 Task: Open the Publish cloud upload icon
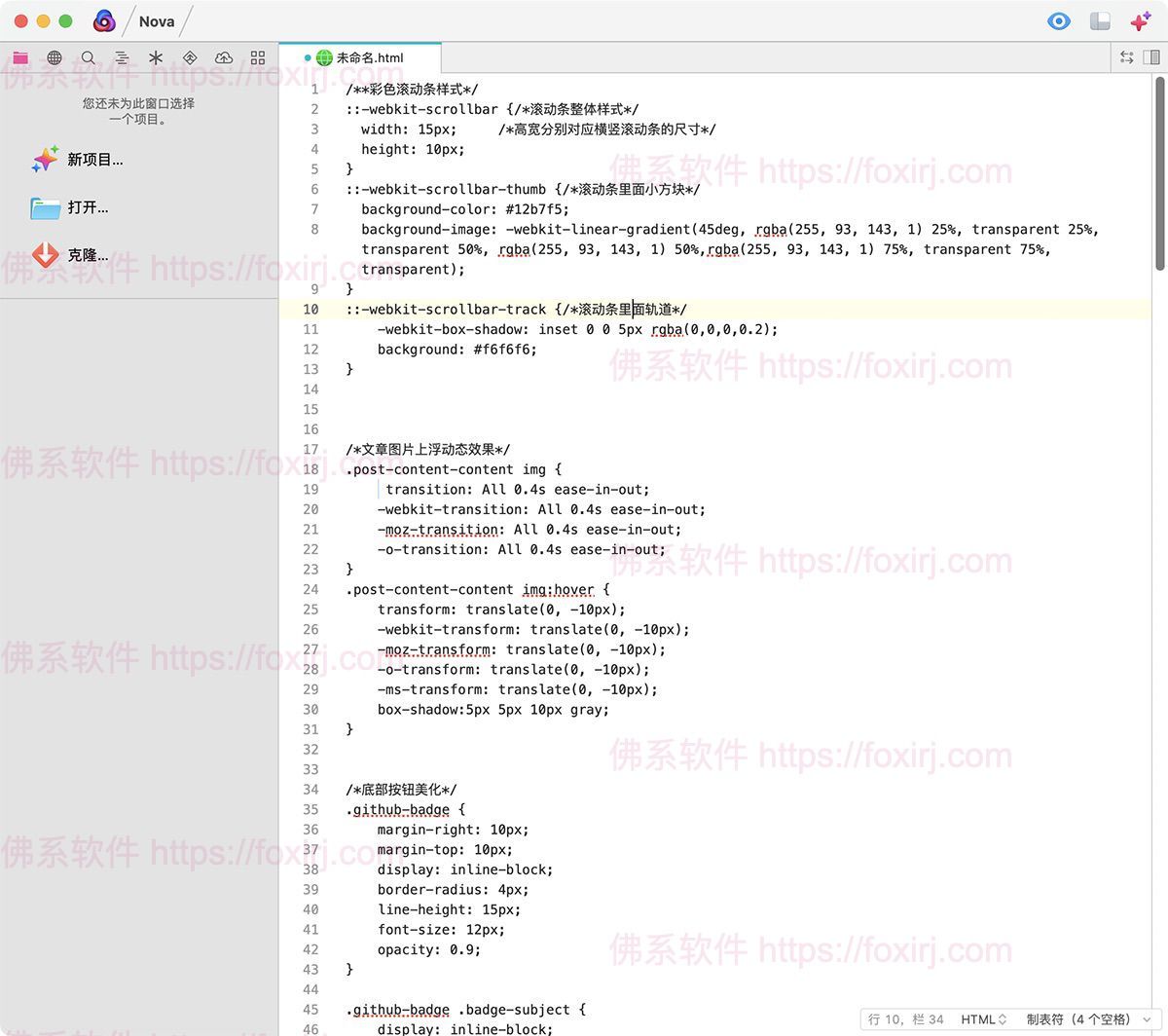[224, 58]
